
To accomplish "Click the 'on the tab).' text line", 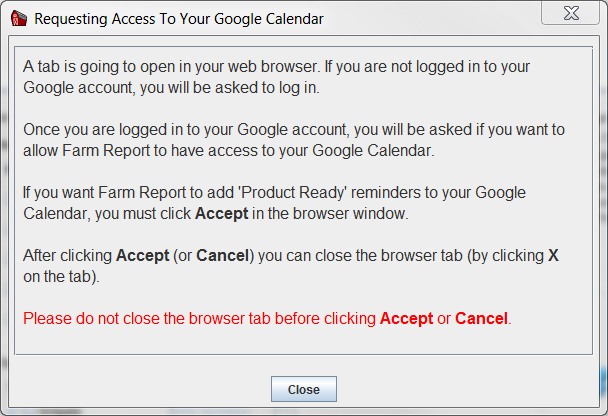I will [61, 276].
